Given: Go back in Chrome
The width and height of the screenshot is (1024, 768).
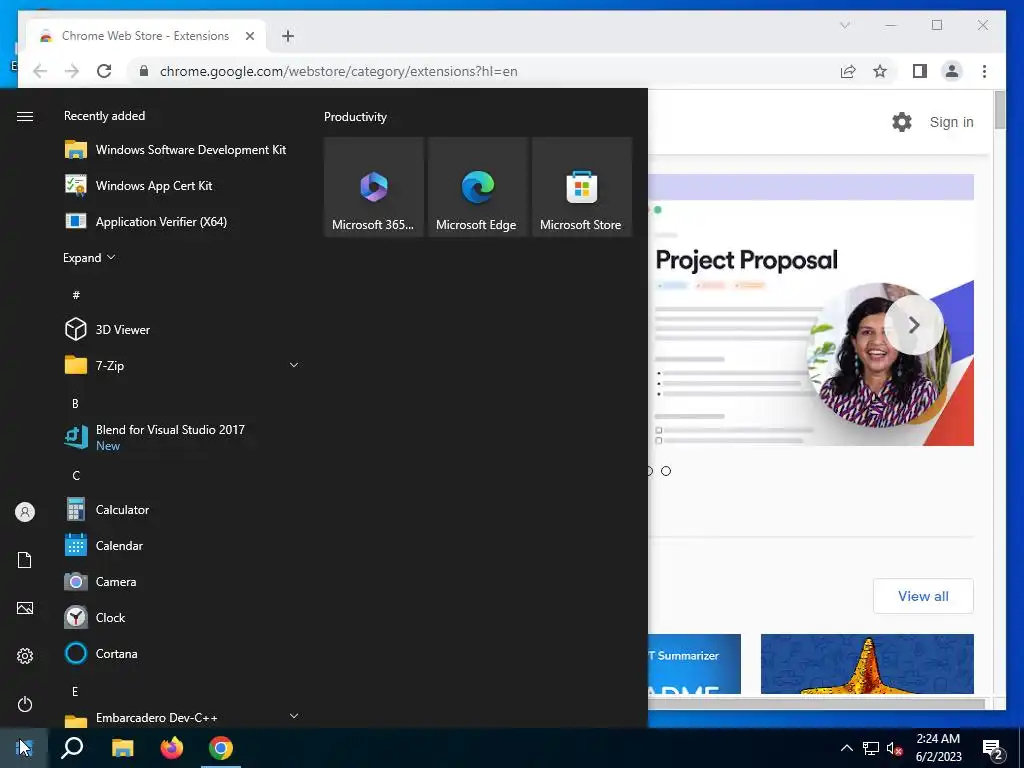Looking at the screenshot, I should 40,71.
